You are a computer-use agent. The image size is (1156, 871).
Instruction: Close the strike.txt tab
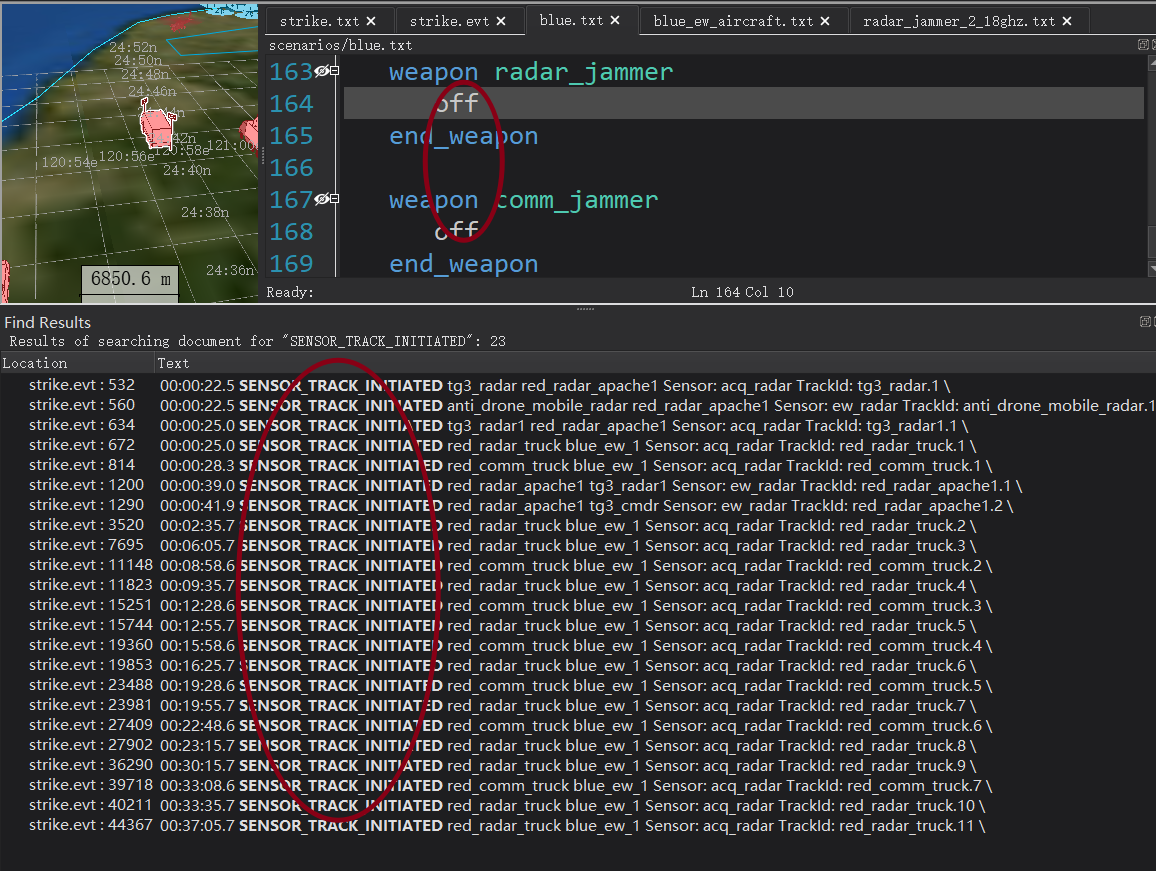(x=371, y=21)
